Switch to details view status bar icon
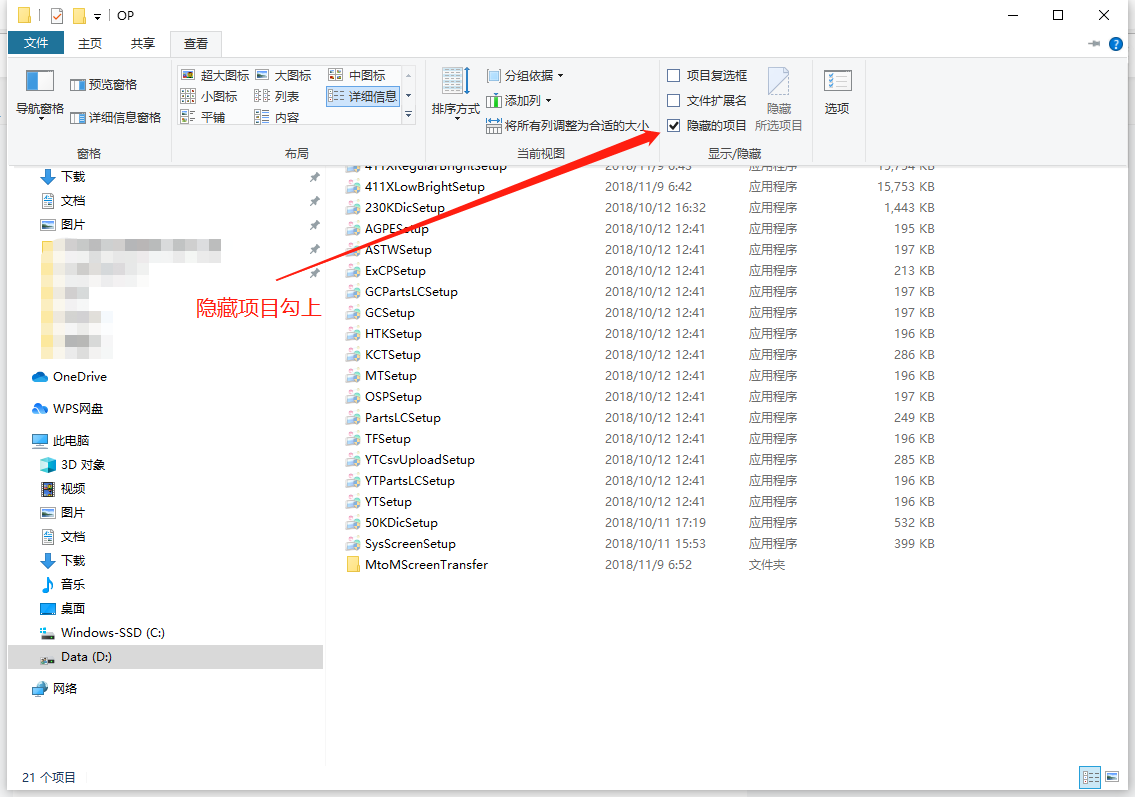The width and height of the screenshot is (1135, 797). [x=1091, y=777]
